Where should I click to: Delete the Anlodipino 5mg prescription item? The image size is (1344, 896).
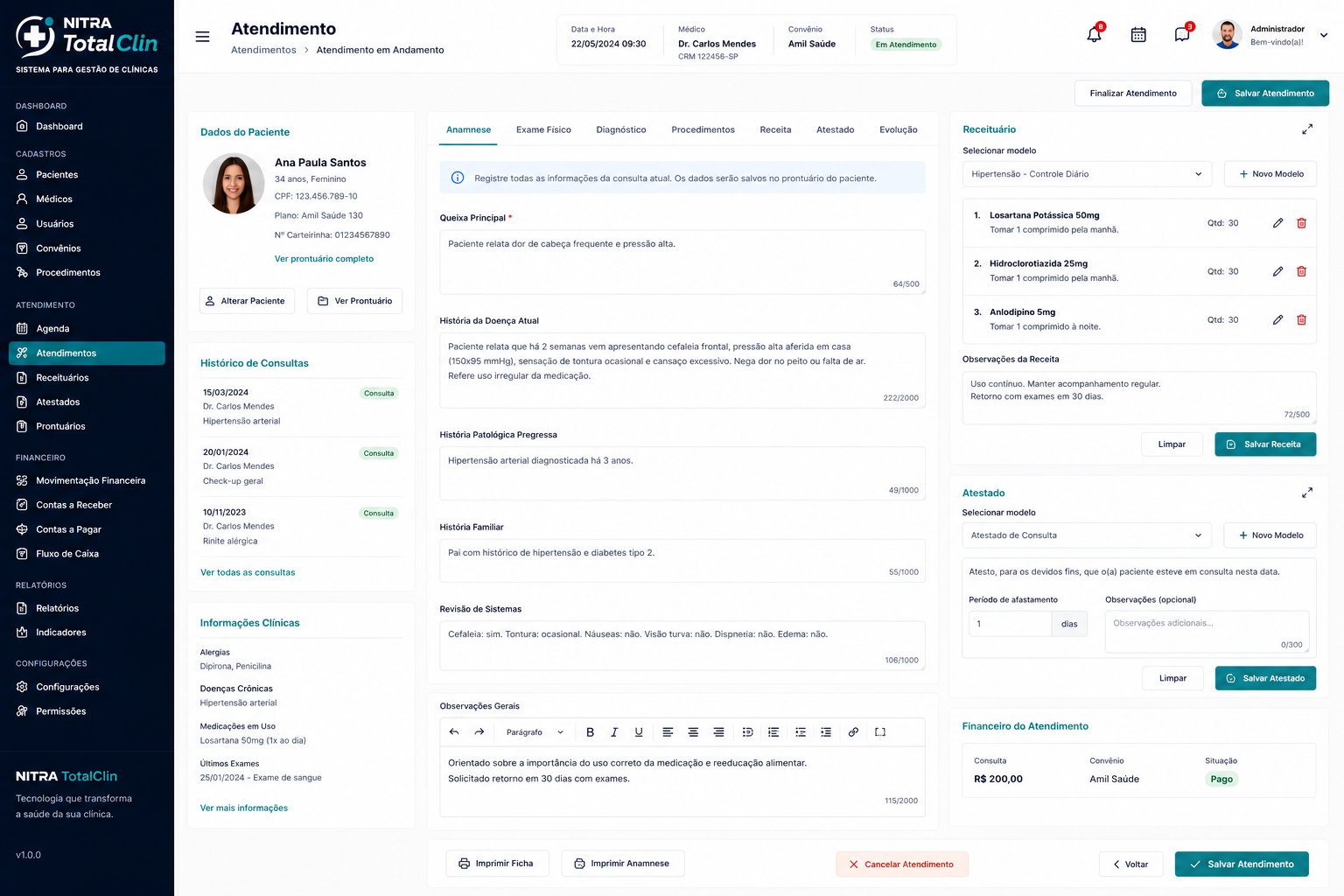[1301, 320]
